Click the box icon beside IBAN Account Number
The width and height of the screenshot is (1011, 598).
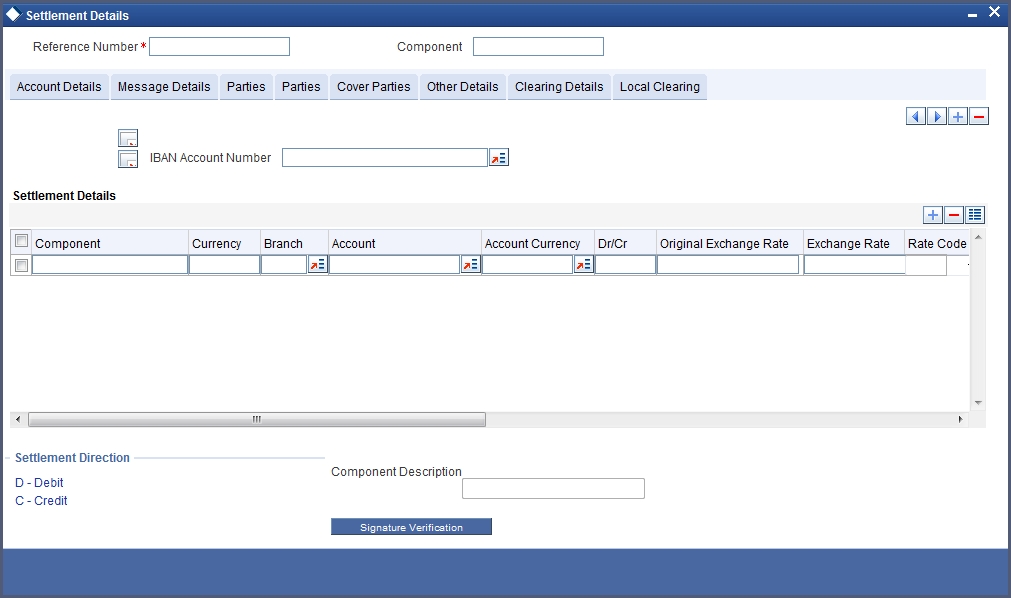(128, 159)
